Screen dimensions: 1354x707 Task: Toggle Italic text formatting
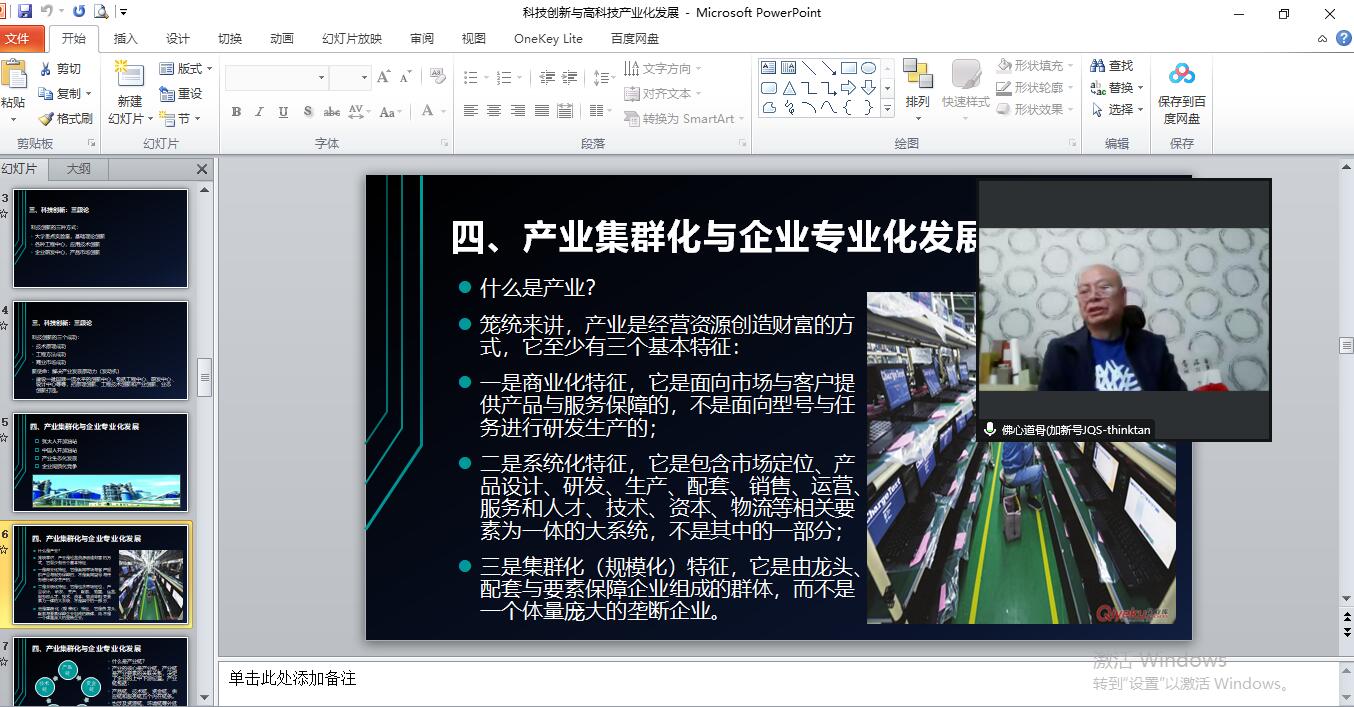point(260,112)
